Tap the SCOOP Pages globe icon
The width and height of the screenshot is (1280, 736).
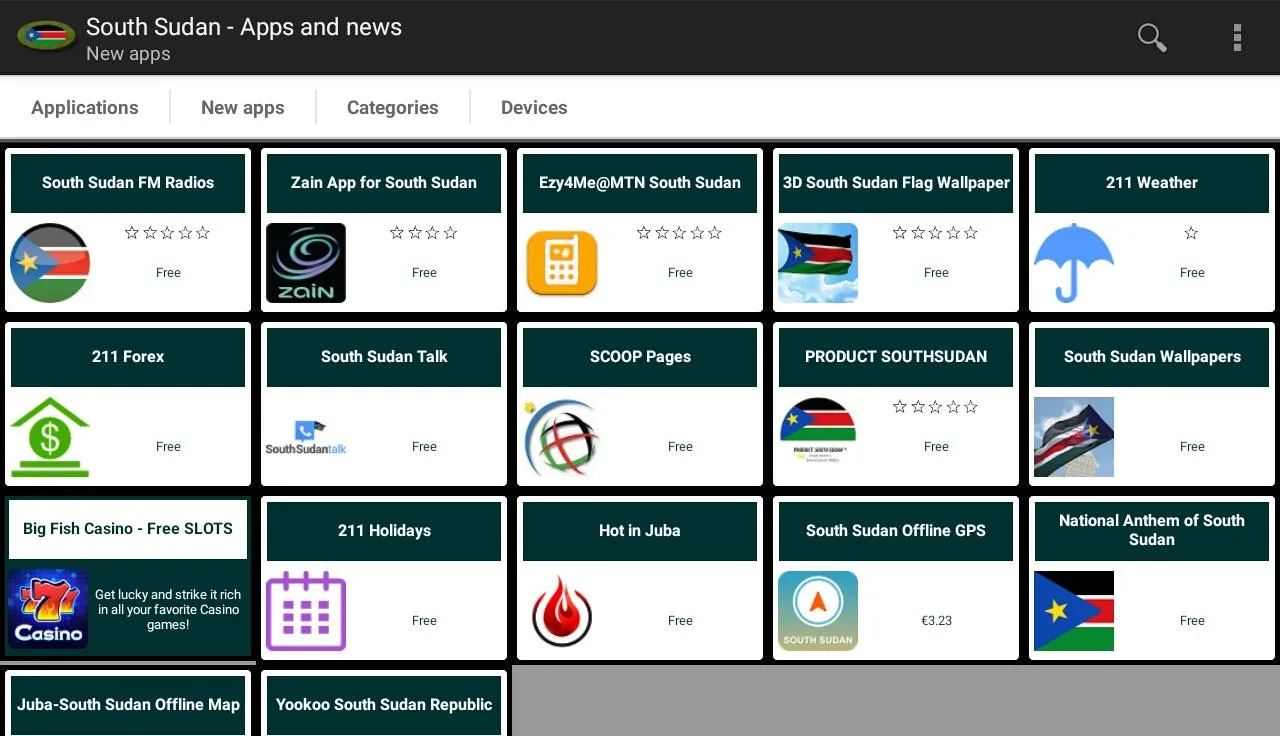point(562,437)
